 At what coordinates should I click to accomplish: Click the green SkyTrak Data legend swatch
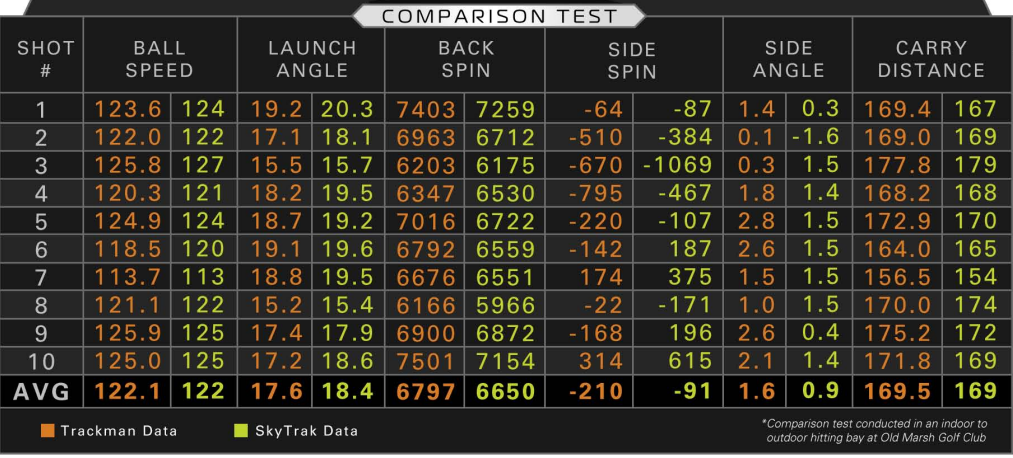[238, 431]
